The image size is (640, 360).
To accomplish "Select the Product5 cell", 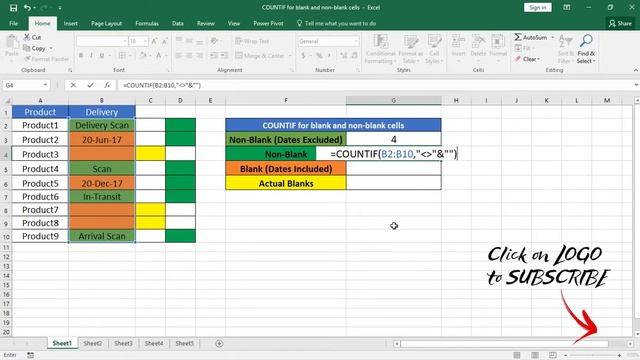I will click(40, 183).
